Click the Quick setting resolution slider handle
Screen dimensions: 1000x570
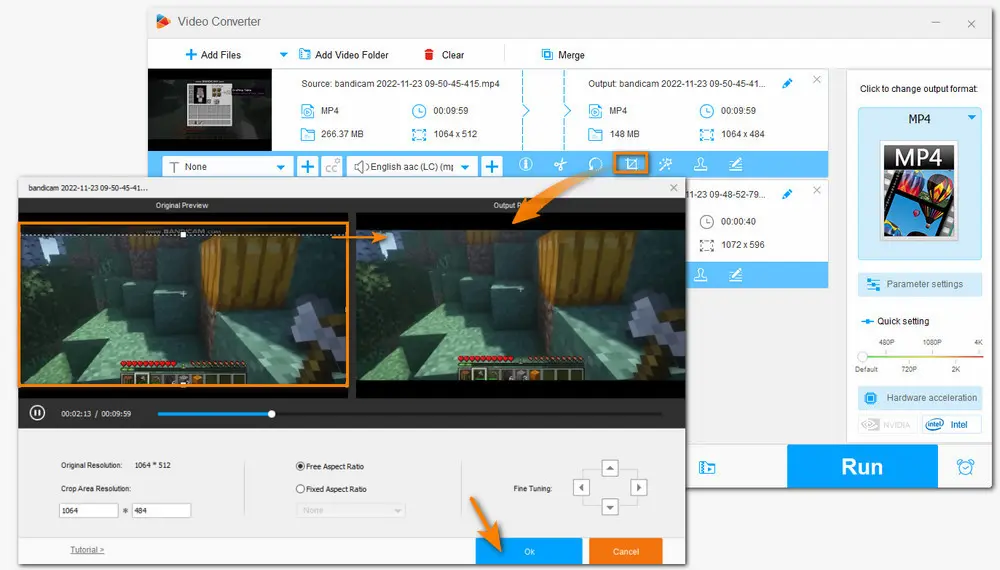click(863, 356)
